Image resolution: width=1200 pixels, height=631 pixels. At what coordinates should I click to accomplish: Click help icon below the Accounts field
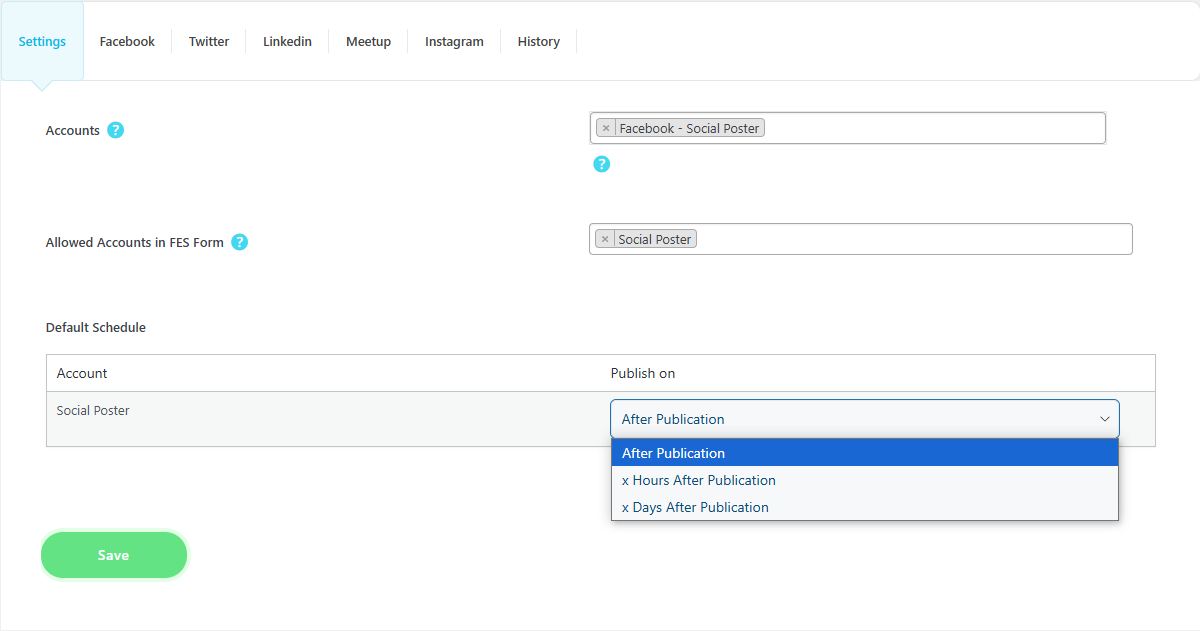pos(601,164)
